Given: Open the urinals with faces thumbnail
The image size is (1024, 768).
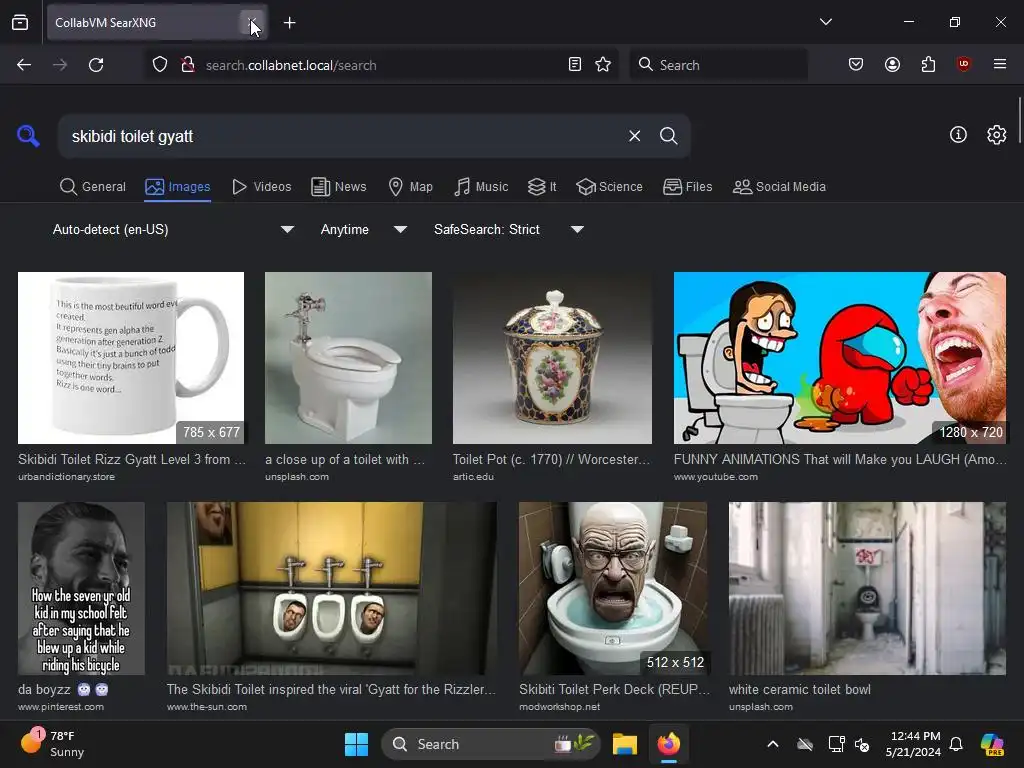Looking at the screenshot, I should coord(332,588).
